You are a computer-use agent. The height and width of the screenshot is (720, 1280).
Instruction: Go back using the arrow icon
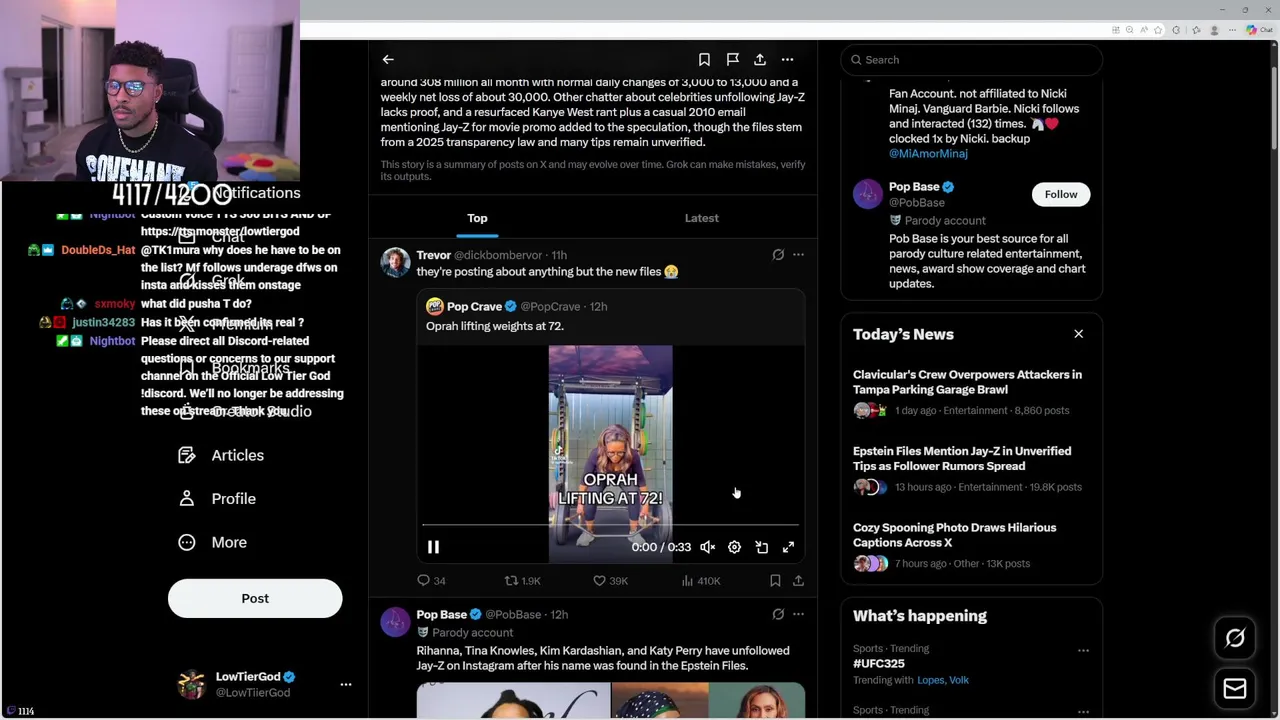pyautogui.click(x=388, y=60)
